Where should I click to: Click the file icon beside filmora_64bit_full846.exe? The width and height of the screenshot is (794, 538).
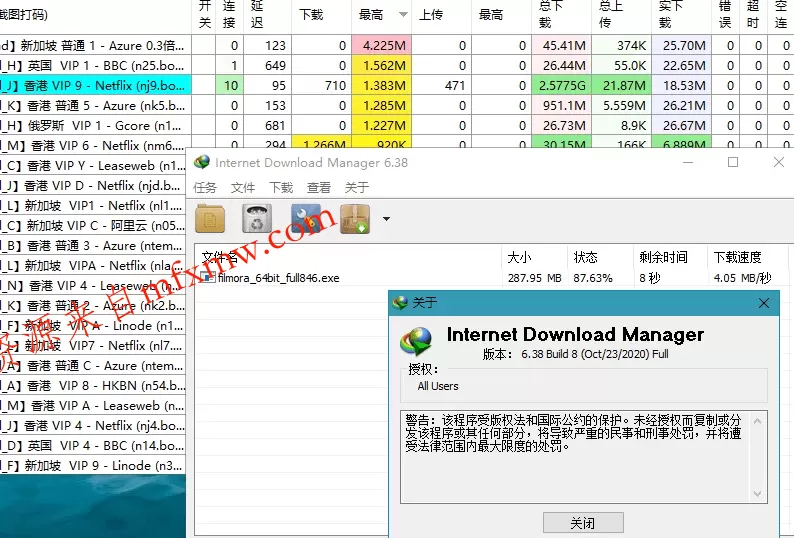(x=208, y=277)
